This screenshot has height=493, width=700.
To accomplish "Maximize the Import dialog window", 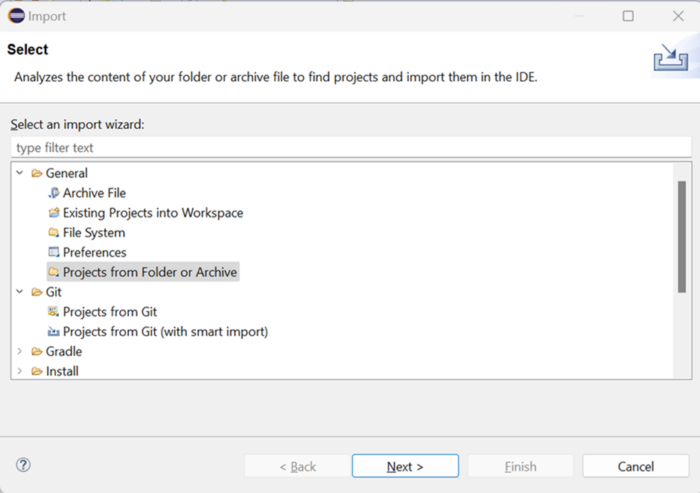I will (x=628, y=16).
